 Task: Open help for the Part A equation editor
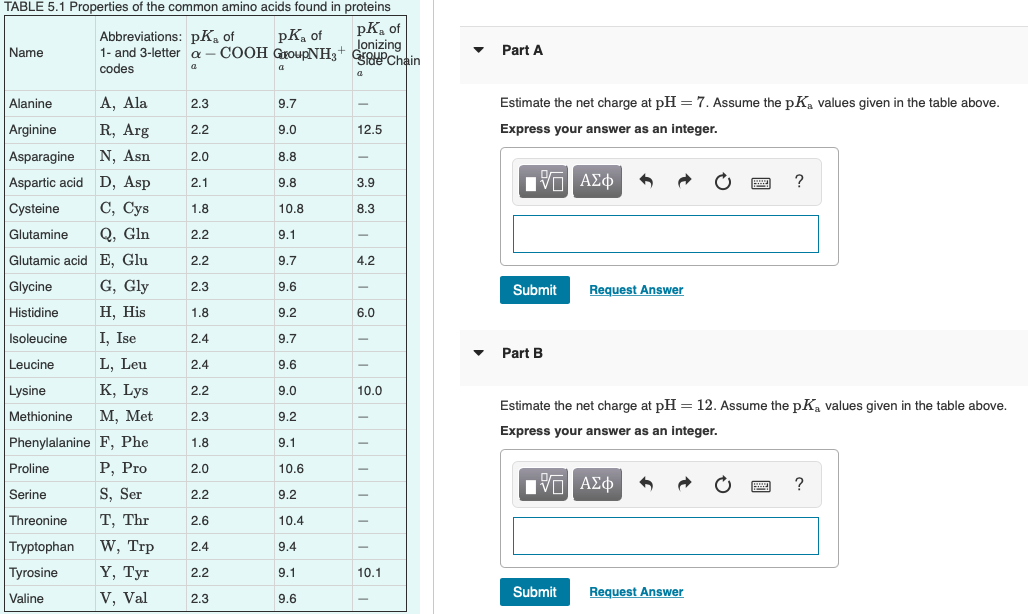[798, 181]
